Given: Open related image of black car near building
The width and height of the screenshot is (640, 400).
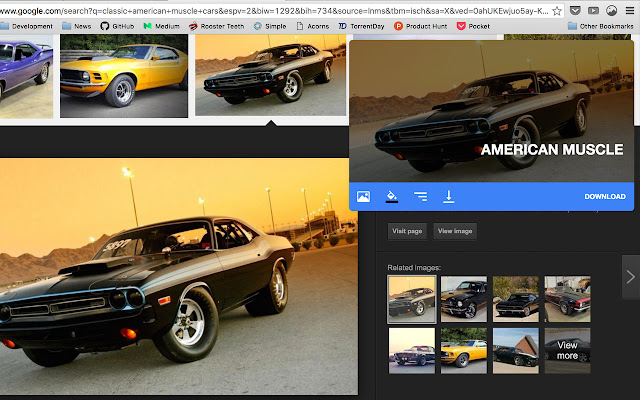Looking at the screenshot, I should coord(516,351).
